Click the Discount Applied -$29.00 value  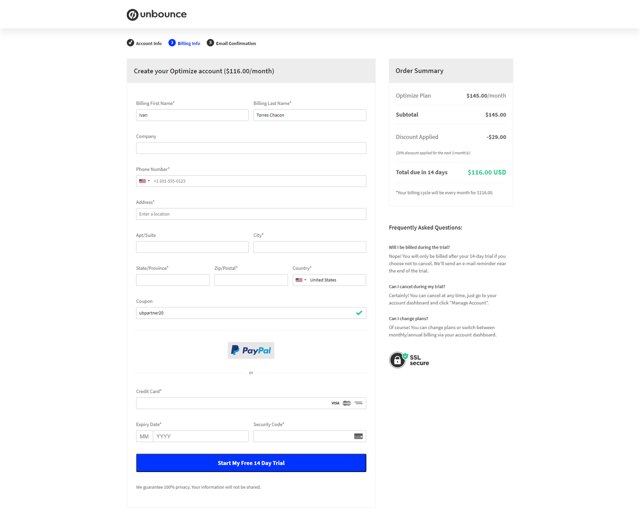coord(496,137)
